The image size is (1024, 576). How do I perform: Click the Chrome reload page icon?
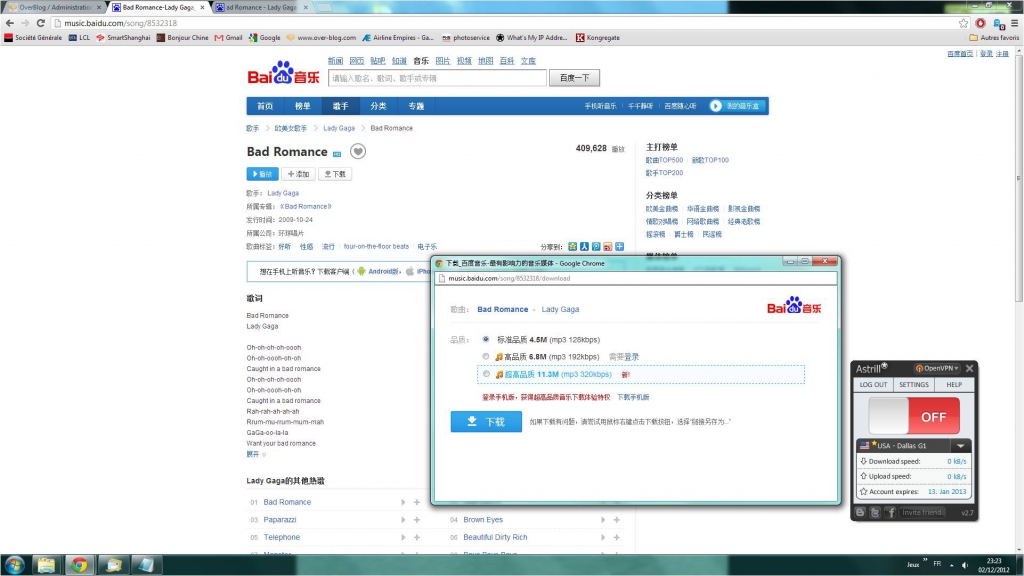[x=40, y=23]
